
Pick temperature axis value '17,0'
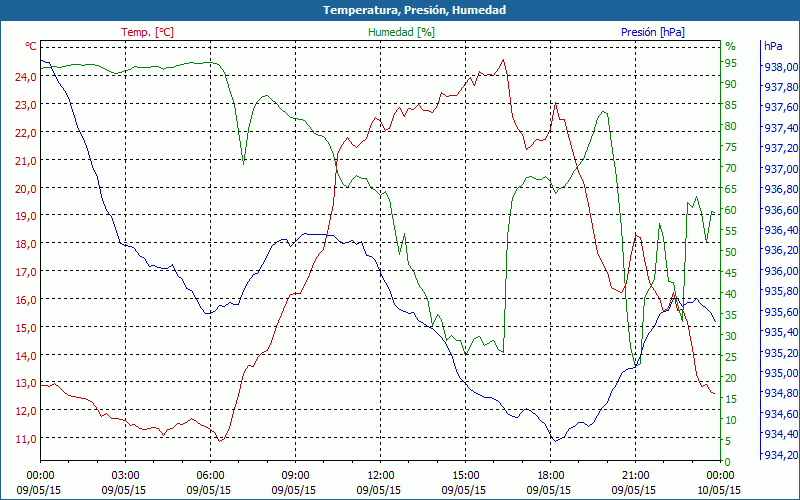click(26, 272)
